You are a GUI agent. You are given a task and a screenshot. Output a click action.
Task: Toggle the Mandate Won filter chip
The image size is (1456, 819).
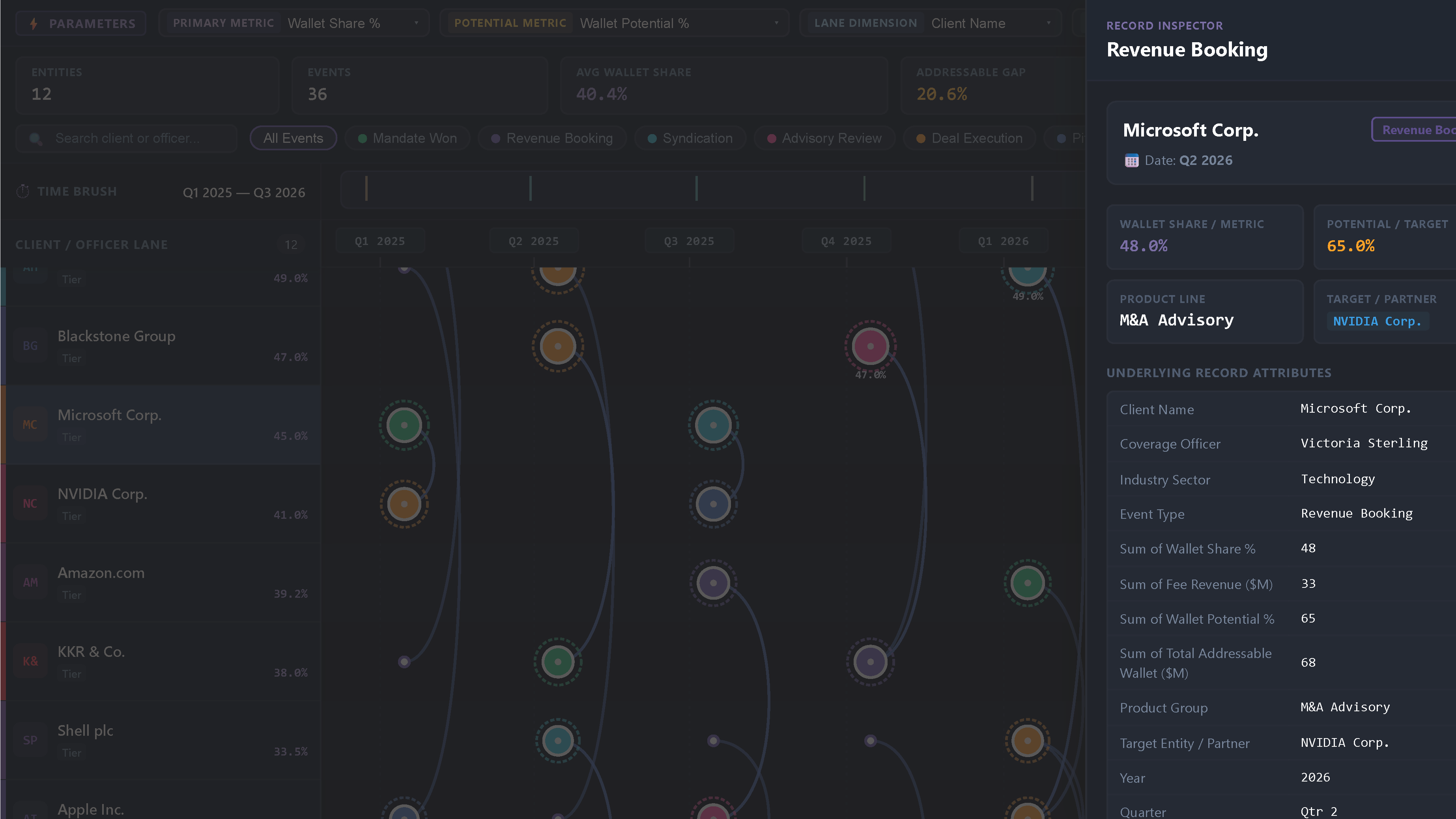[407, 138]
